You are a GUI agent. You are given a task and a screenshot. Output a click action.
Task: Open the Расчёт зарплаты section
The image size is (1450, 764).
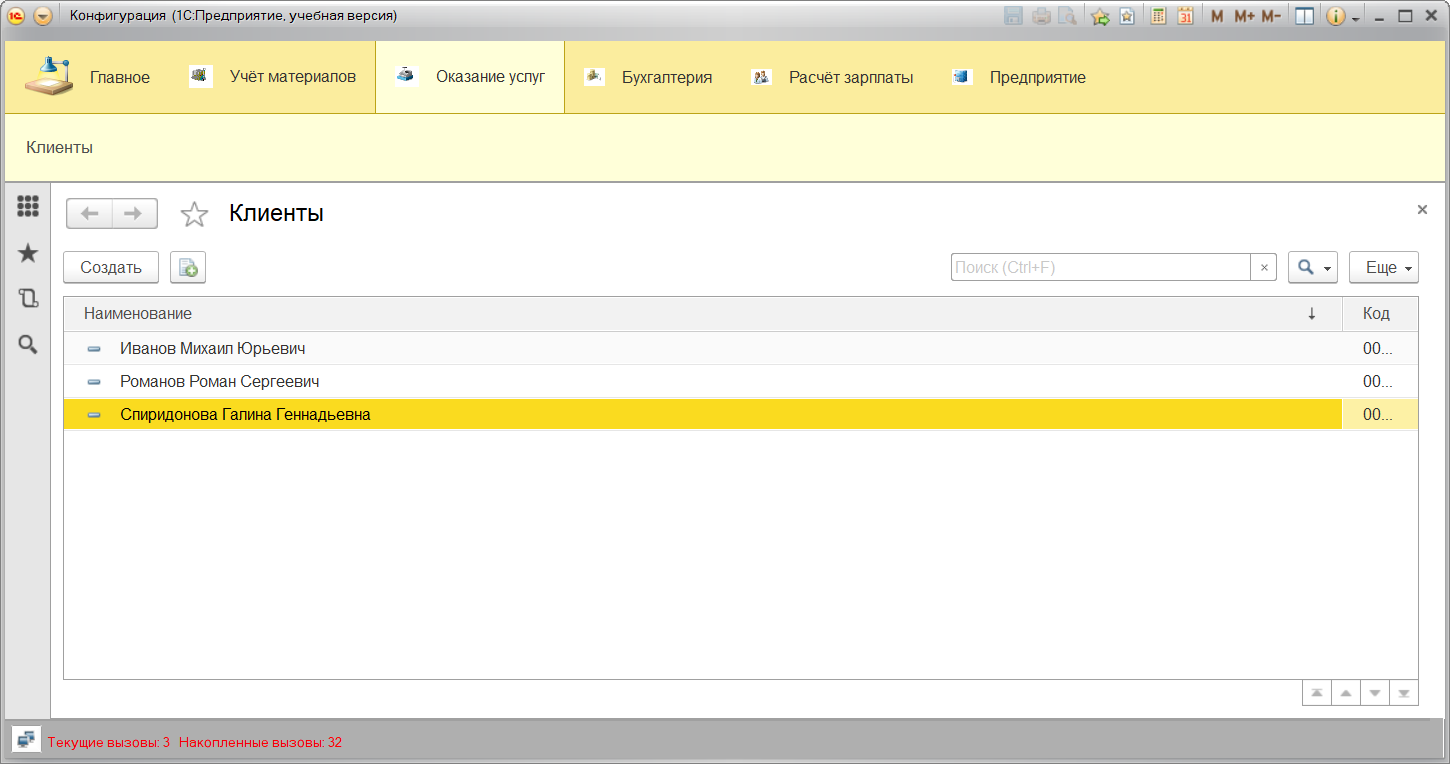(832, 77)
